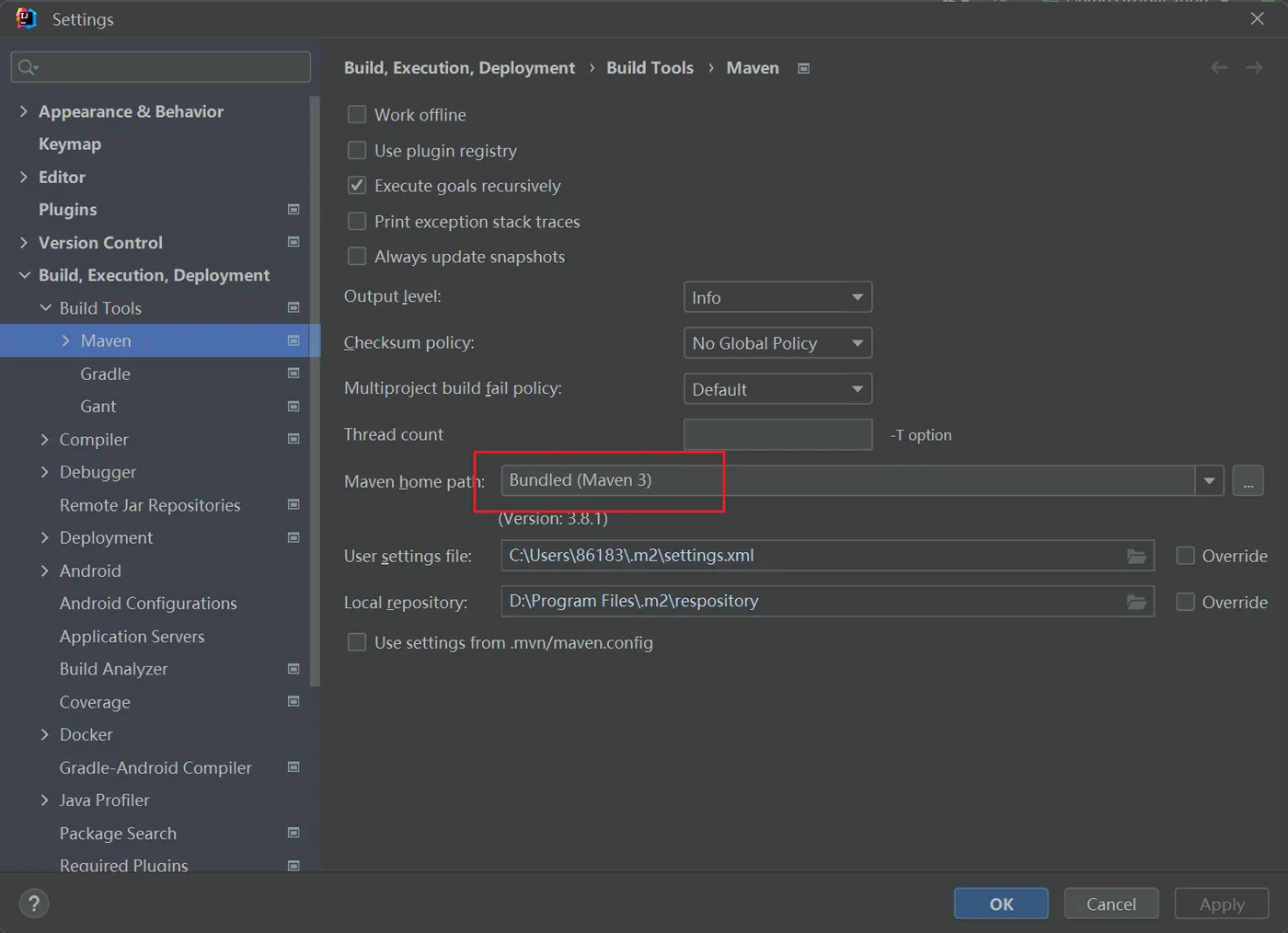This screenshot has width=1288, height=933.
Task: Open the Output level dropdown
Action: (x=777, y=297)
